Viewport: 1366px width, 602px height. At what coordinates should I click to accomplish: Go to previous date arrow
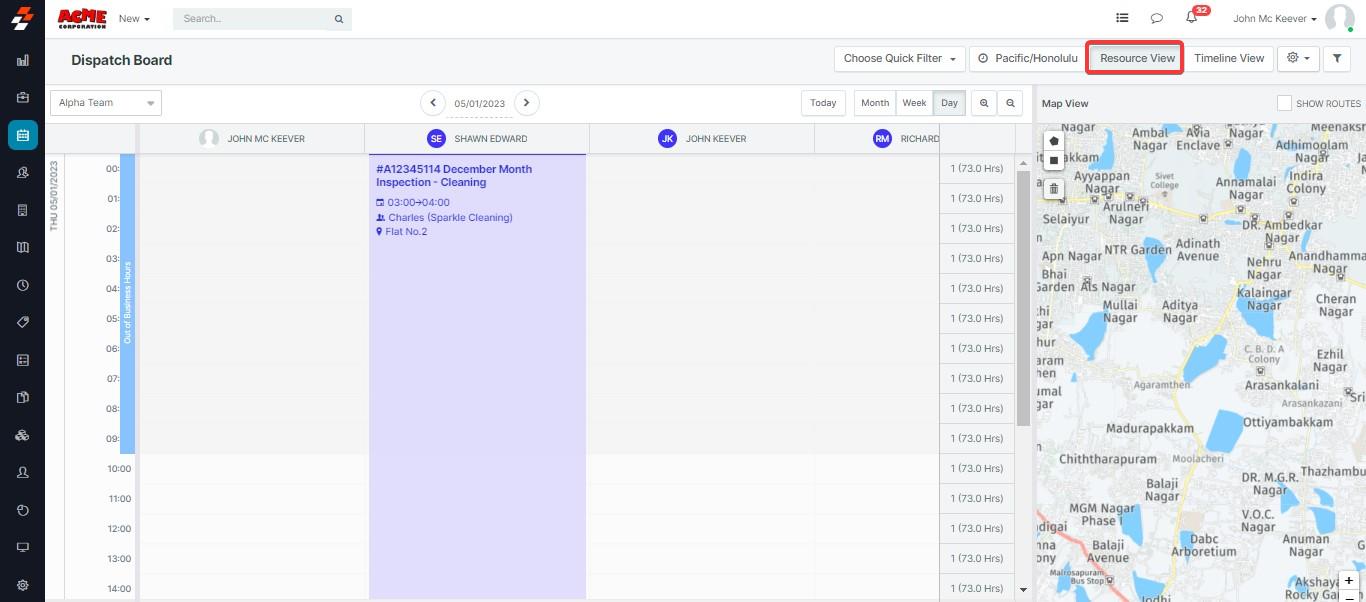point(433,103)
